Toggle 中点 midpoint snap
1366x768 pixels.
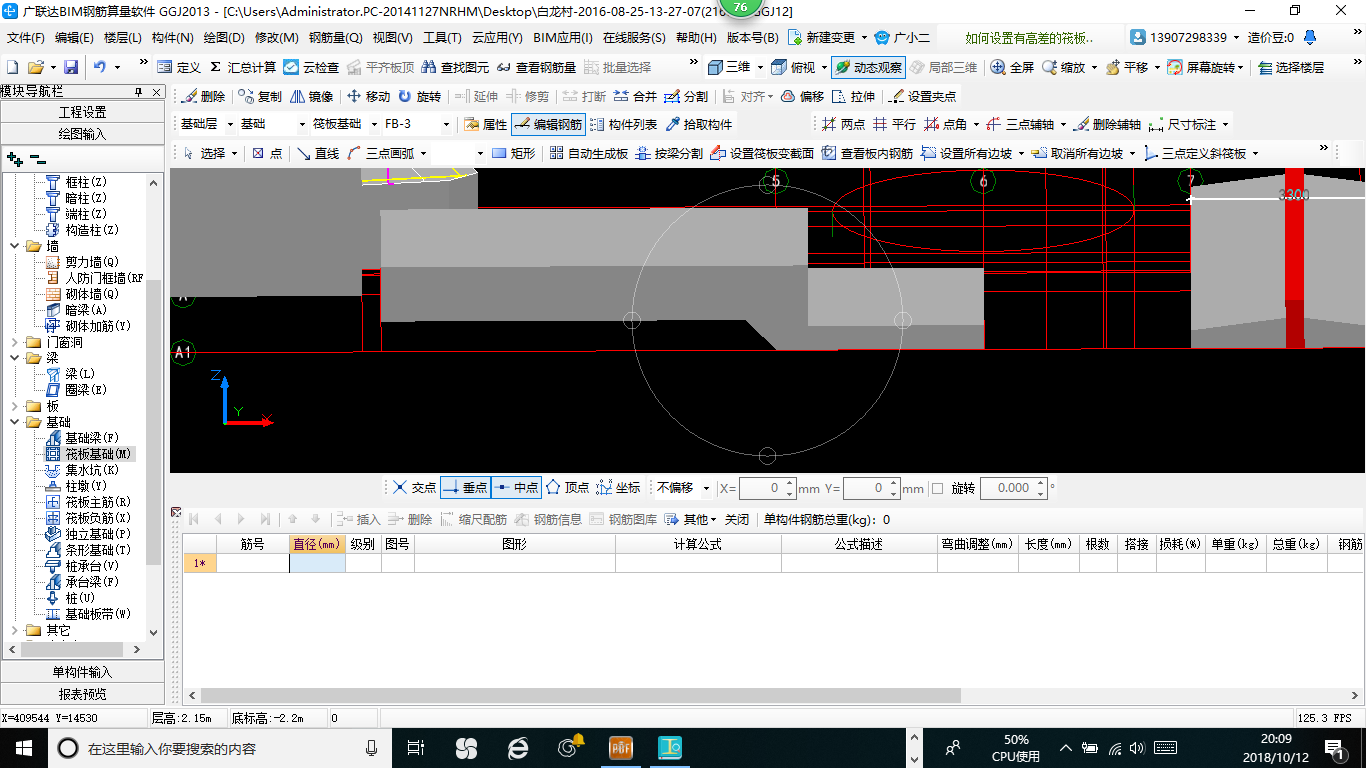click(x=516, y=488)
